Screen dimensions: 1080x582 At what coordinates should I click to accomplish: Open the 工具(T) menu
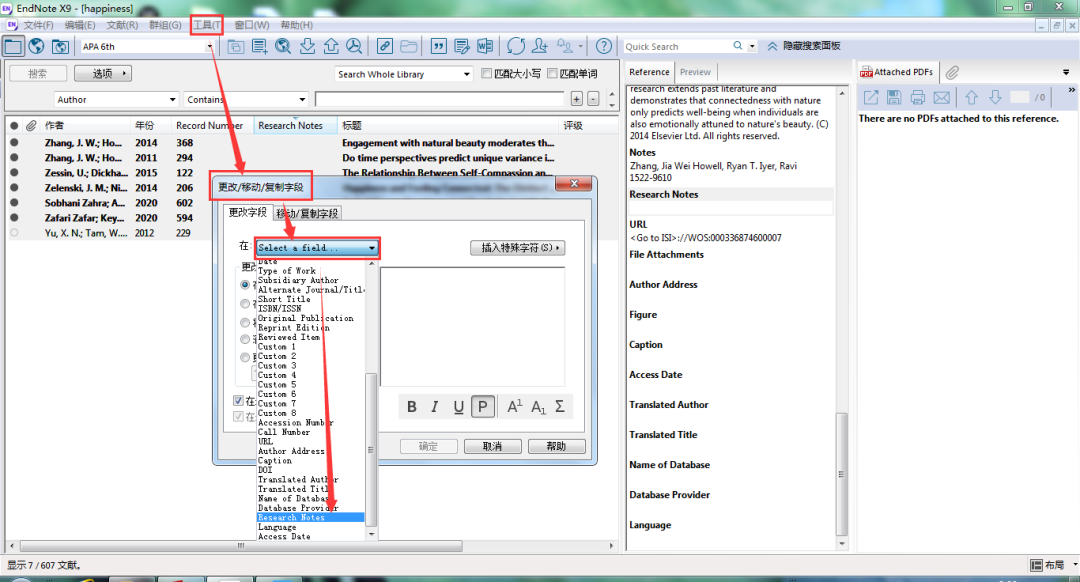pyautogui.click(x=207, y=25)
